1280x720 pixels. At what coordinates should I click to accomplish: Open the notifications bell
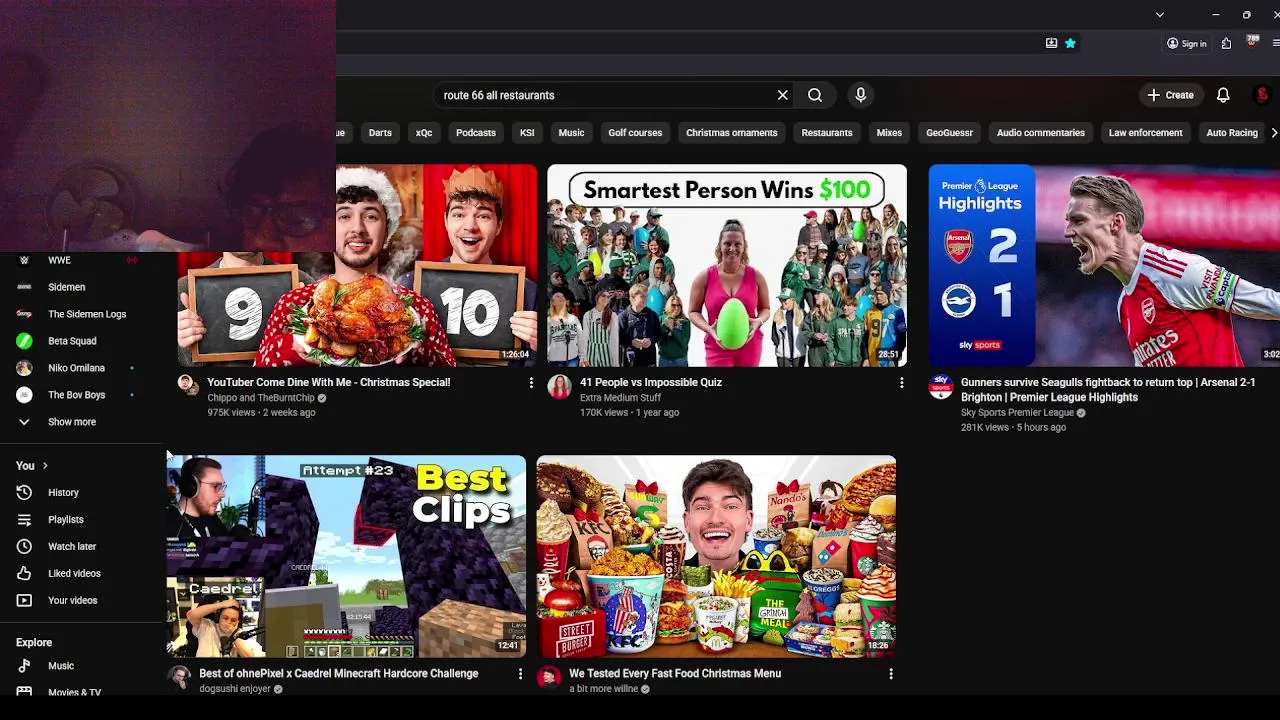tap(1223, 95)
